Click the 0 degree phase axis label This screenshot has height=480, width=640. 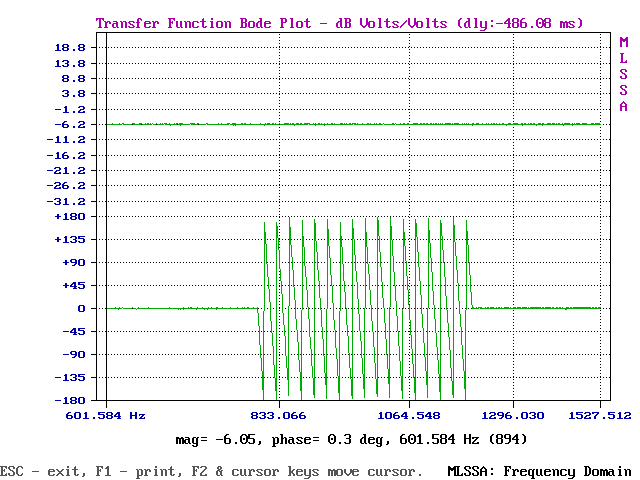point(82,309)
